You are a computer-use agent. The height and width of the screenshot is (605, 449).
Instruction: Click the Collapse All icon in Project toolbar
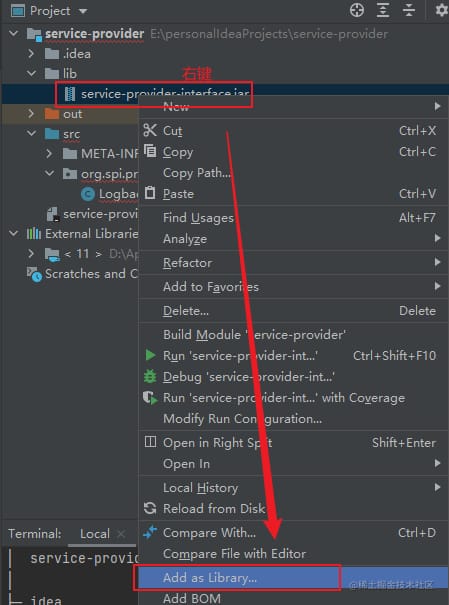[x=408, y=10]
